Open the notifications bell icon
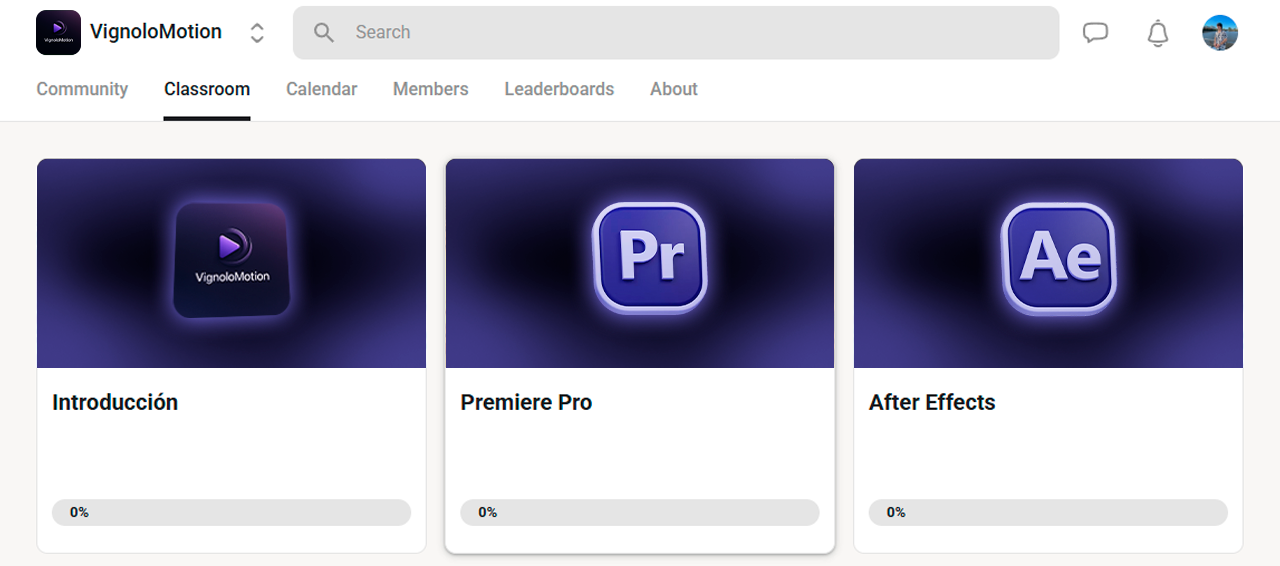Screen dimensions: 1280x566 1158,33
